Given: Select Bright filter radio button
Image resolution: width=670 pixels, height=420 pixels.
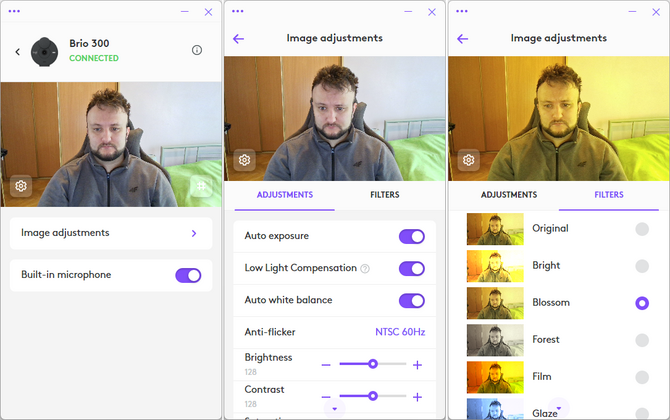Looking at the screenshot, I should tap(642, 266).
